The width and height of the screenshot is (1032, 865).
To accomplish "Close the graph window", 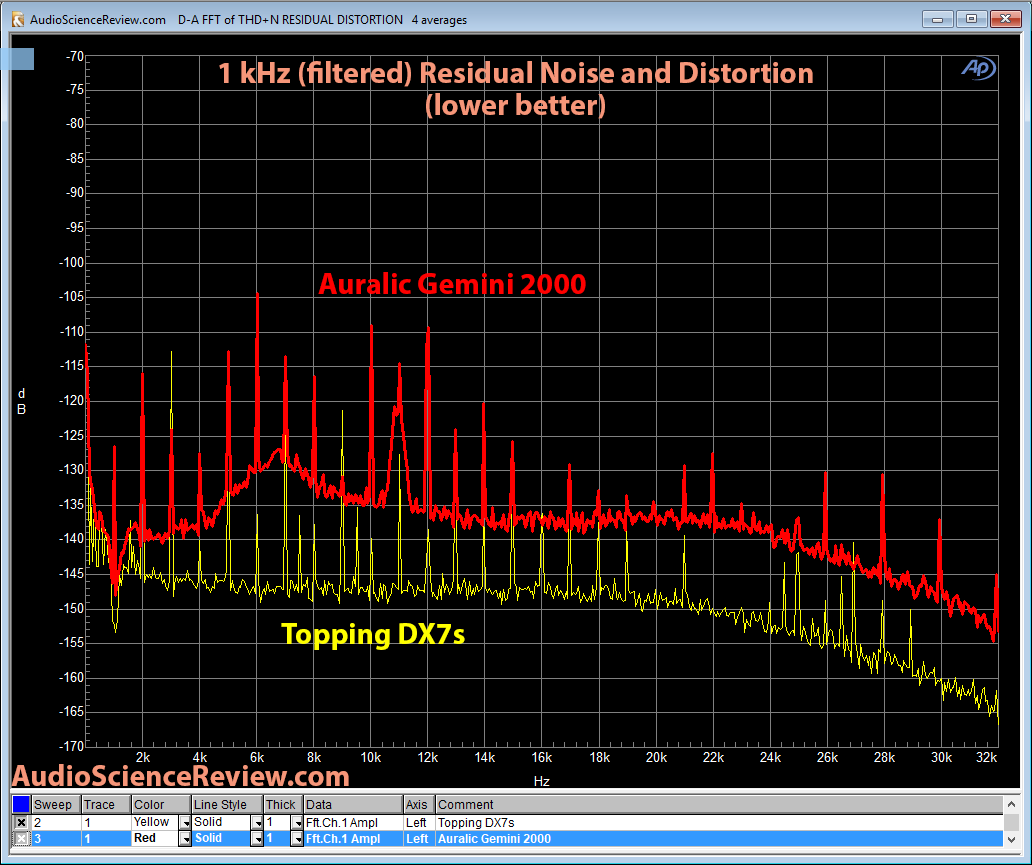I will point(1006,18).
